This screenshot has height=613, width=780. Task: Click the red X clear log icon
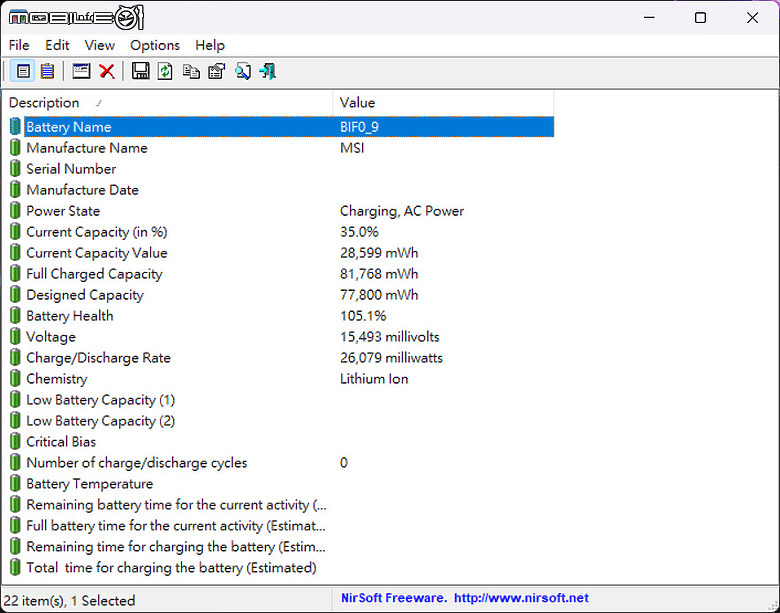coord(107,71)
